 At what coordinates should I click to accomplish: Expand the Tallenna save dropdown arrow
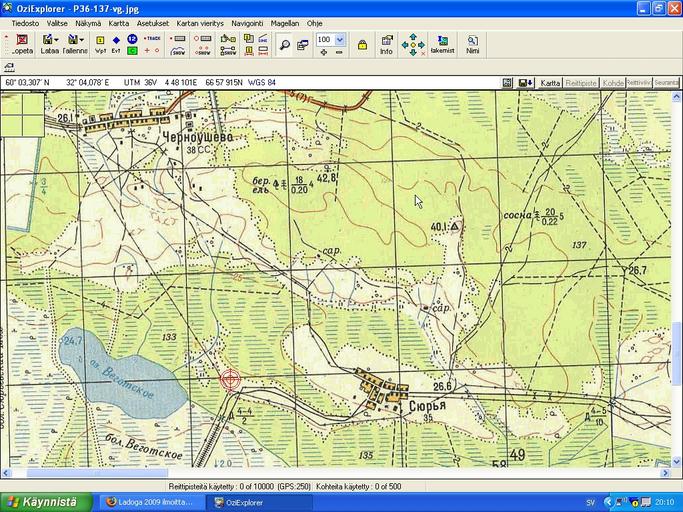click(82, 40)
